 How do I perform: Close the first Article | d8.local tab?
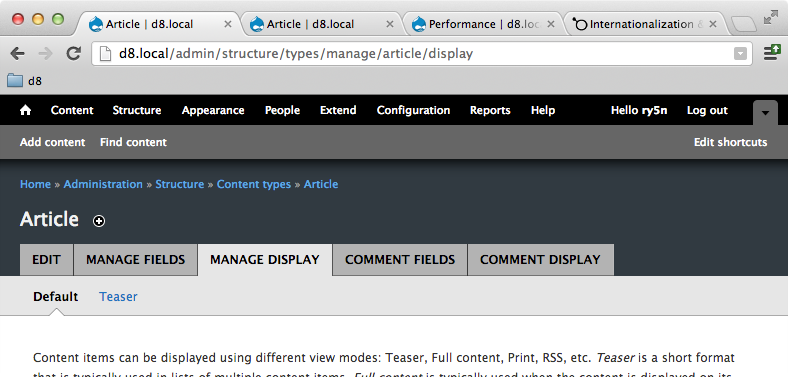pos(228,24)
